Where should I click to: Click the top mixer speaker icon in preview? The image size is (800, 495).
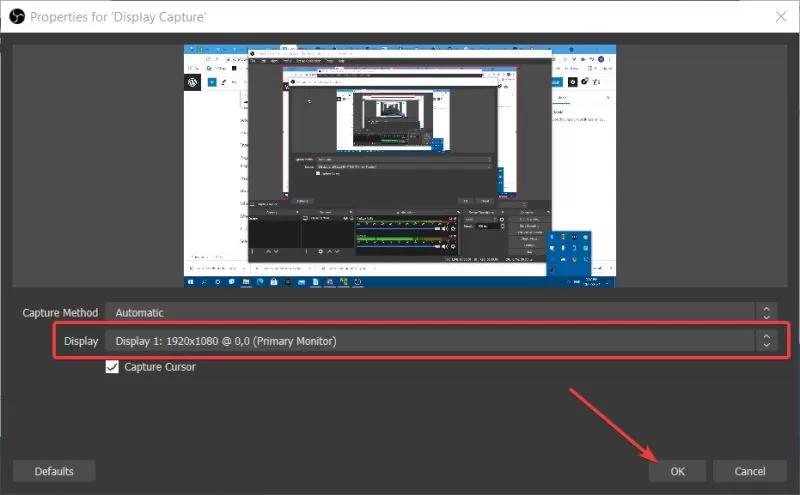coord(444,229)
